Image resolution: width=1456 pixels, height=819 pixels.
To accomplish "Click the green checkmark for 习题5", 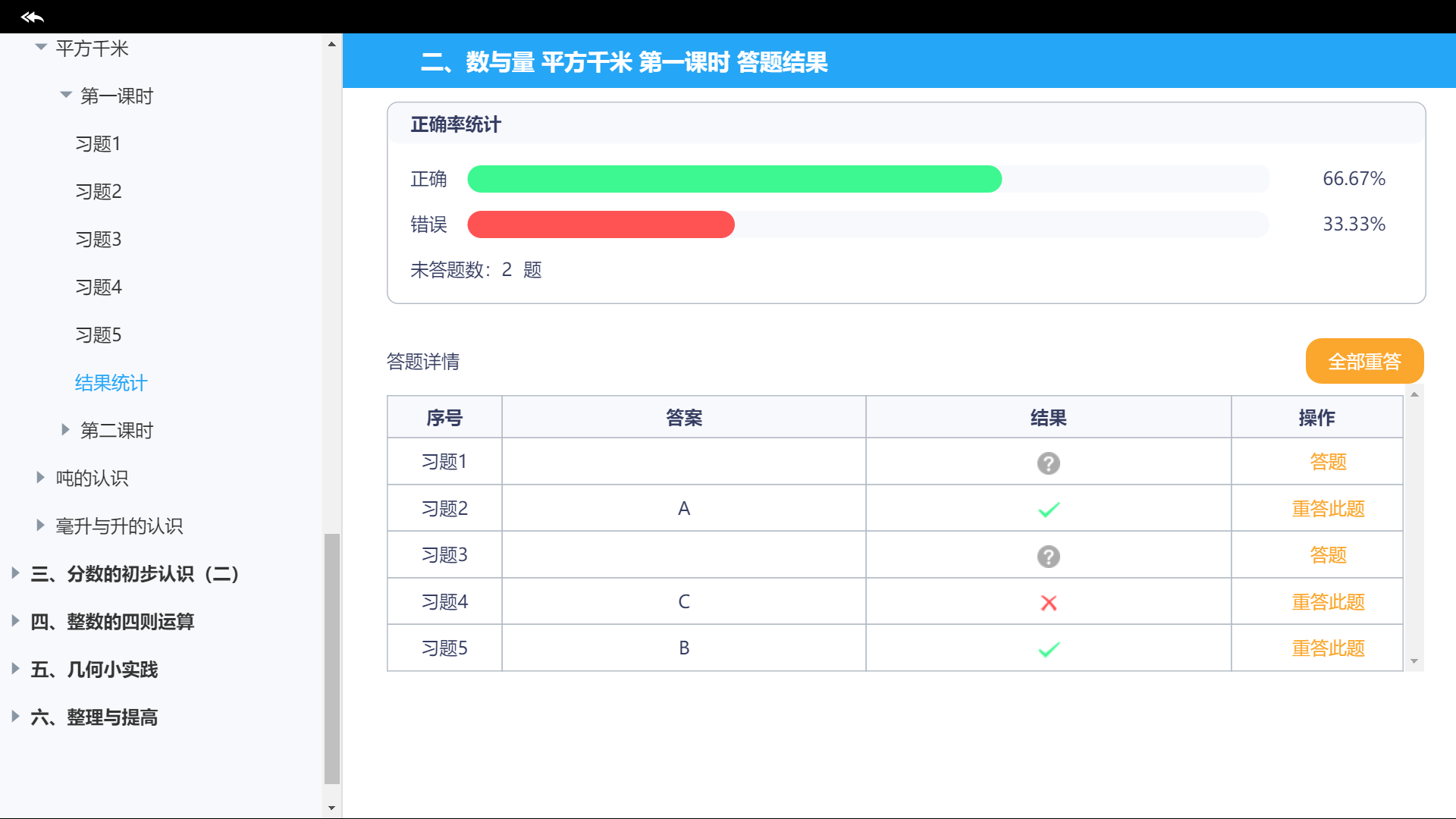I will tap(1048, 649).
